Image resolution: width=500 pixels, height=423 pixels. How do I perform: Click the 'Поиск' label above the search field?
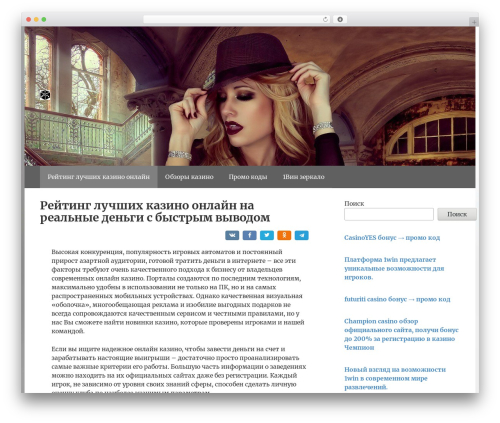[354, 203]
